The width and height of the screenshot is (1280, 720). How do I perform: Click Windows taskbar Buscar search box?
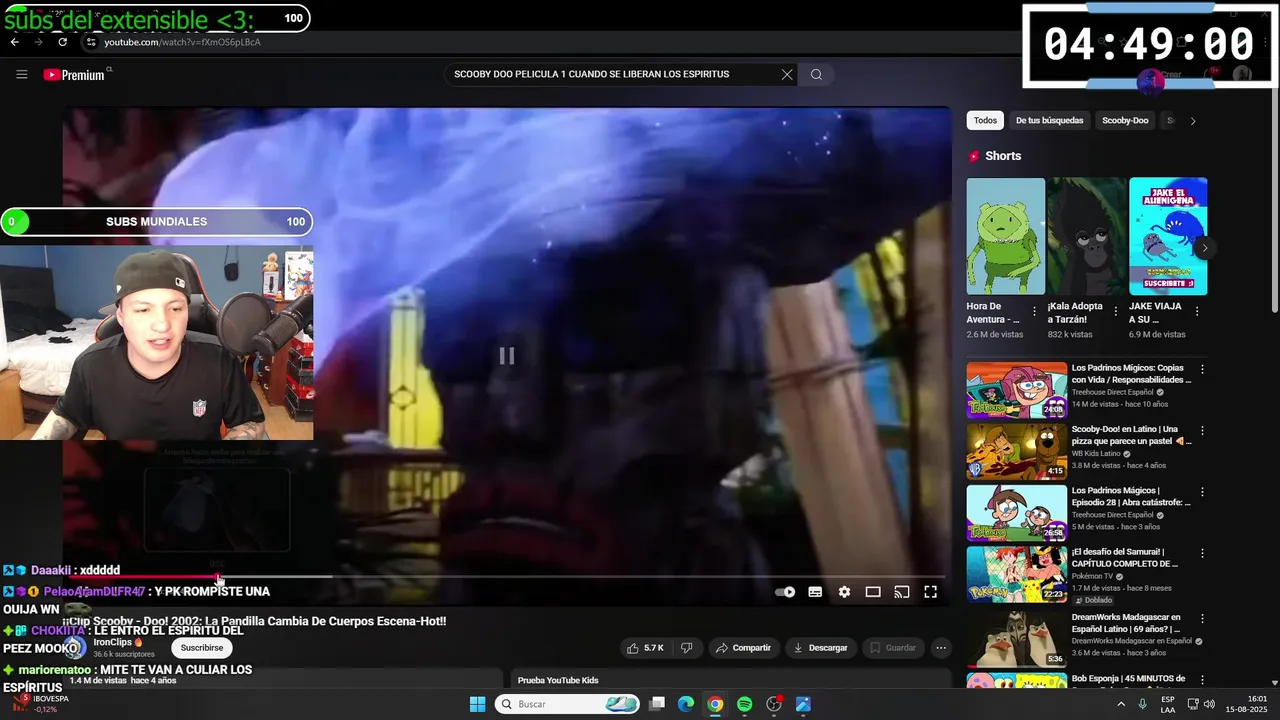(x=567, y=704)
